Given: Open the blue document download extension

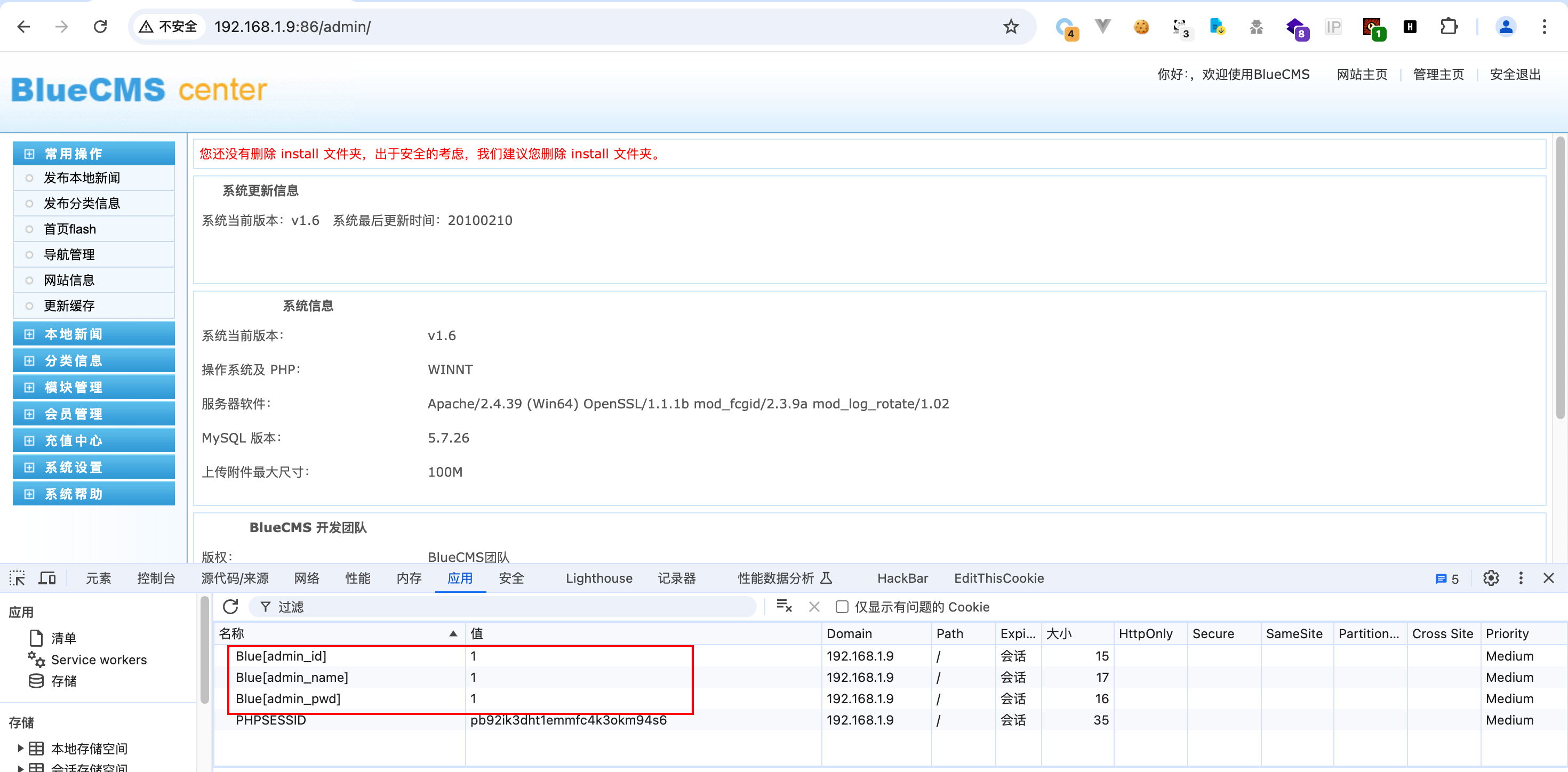Looking at the screenshot, I should coord(1218,27).
